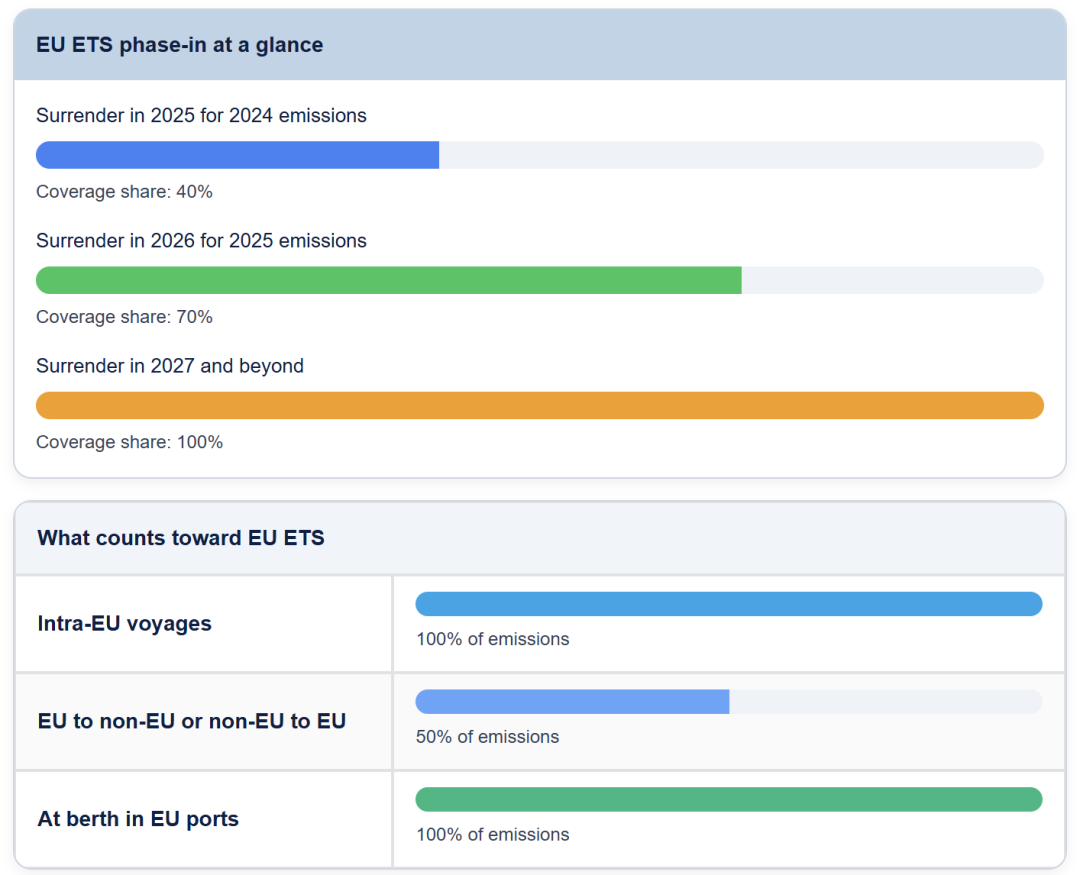
Task: Click "100% of emissions" under Intra-EU voyages
Action: click(x=493, y=639)
